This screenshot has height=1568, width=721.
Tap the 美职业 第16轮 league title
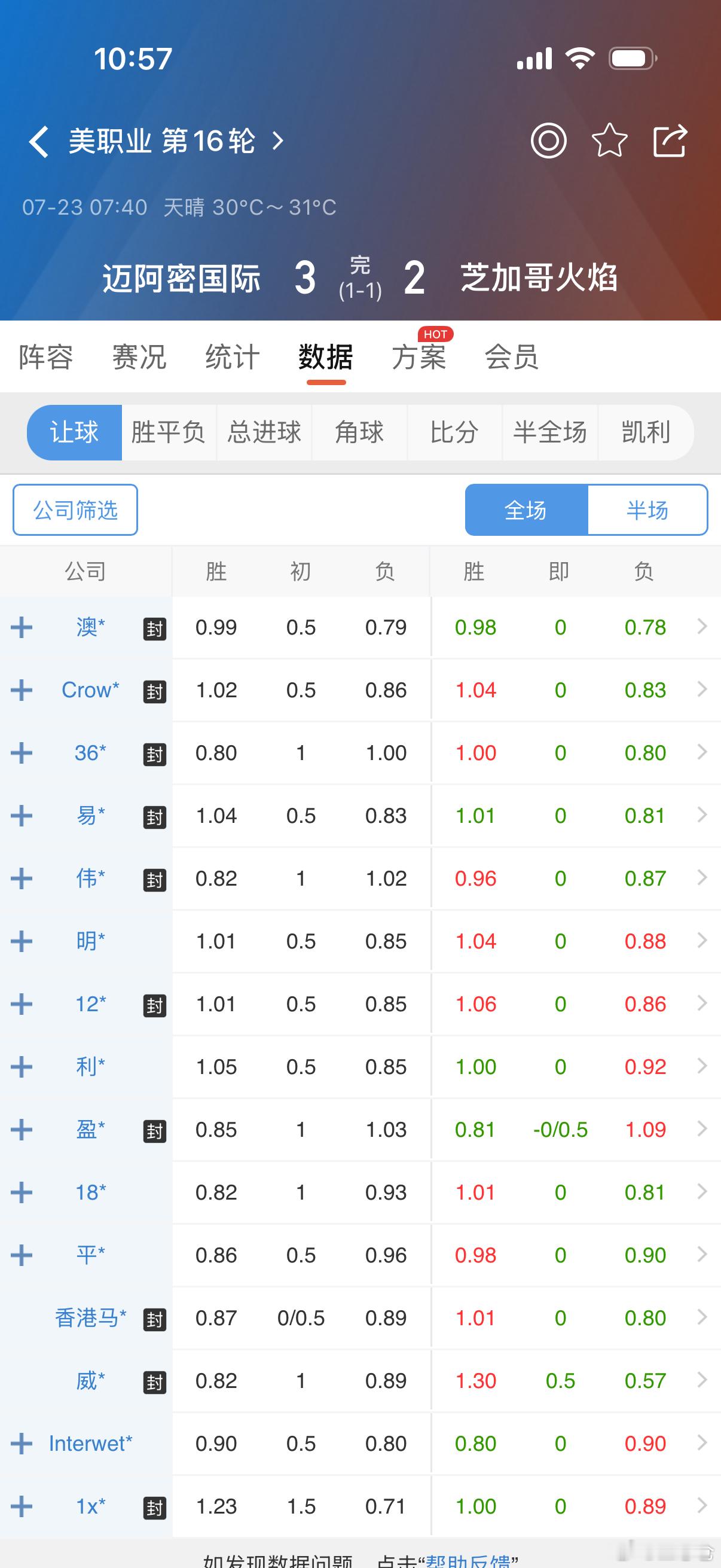point(161,141)
